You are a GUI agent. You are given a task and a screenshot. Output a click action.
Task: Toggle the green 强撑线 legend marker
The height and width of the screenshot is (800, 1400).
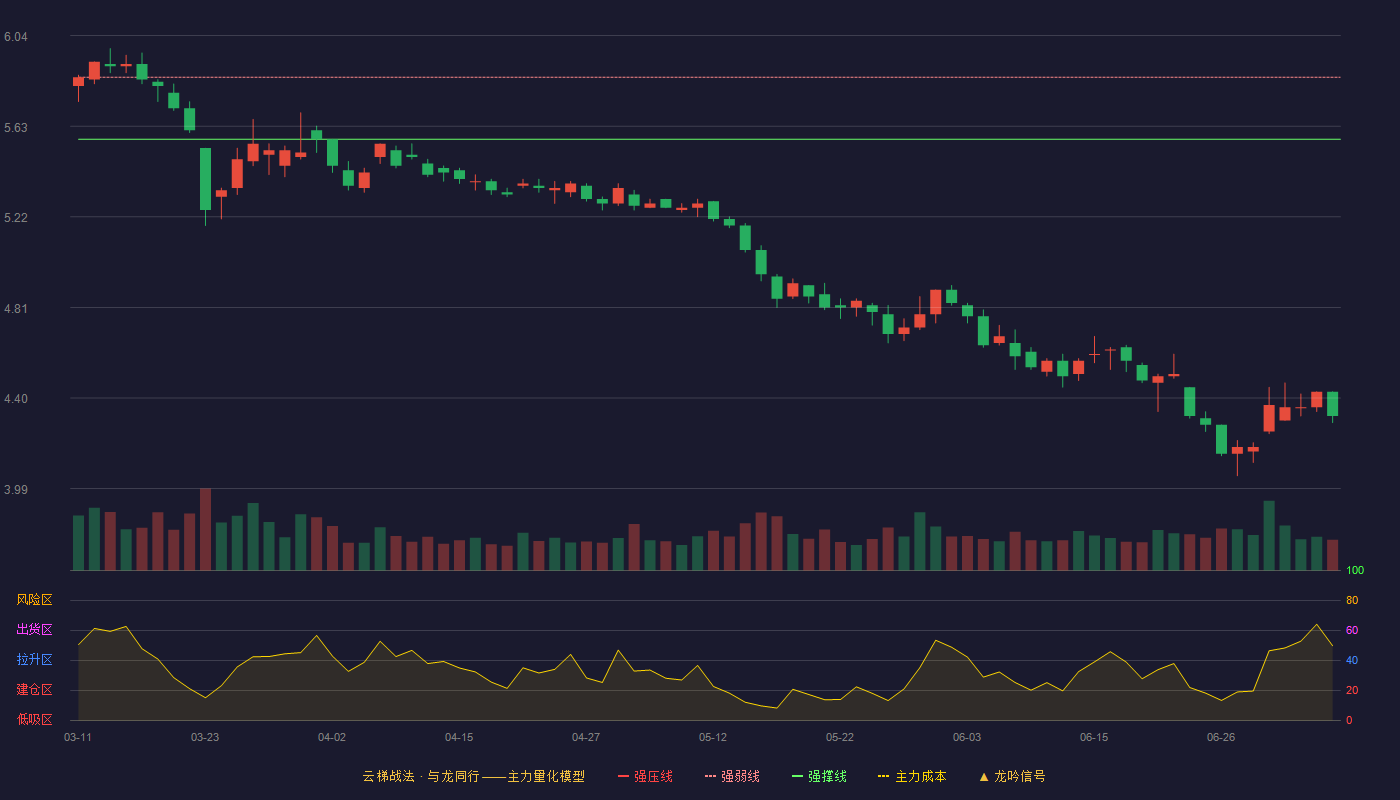click(x=797, y=777)
